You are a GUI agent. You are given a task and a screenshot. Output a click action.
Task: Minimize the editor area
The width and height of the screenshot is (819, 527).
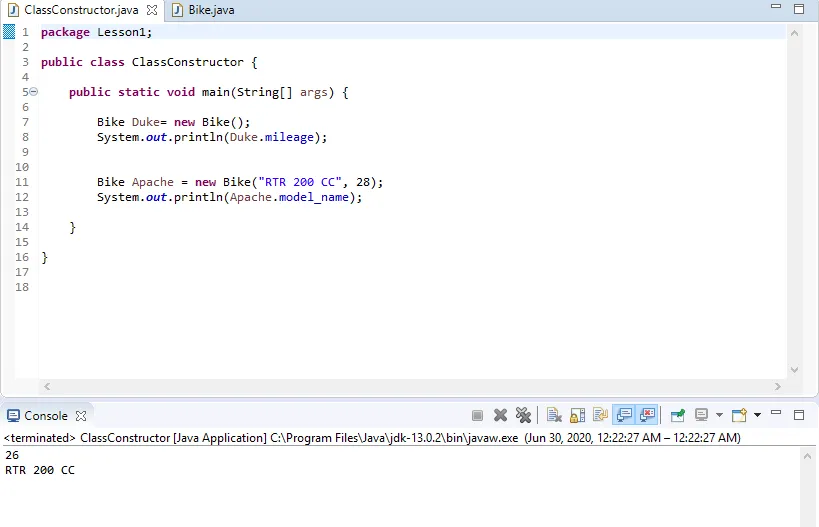click(776, 7)
